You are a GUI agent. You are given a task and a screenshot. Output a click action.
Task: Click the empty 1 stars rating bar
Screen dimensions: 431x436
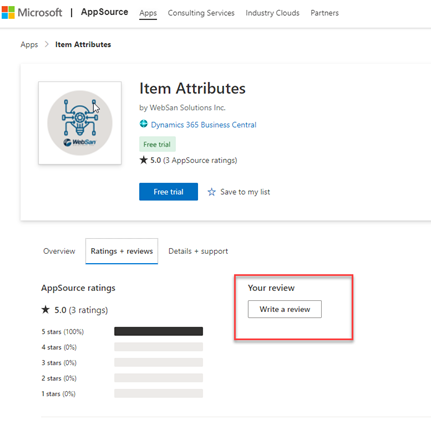click(x=158, y=393)
